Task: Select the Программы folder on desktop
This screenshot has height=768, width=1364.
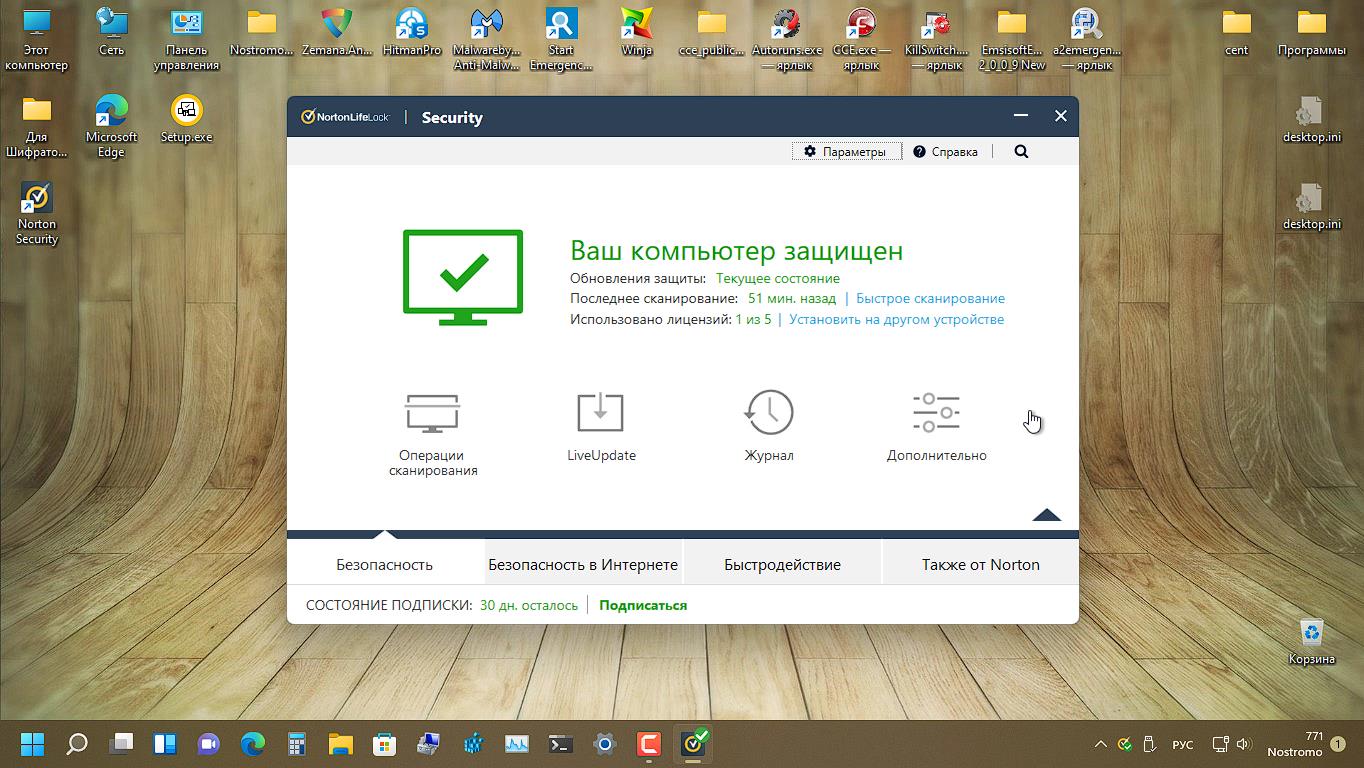Action: coord(1312,32)
